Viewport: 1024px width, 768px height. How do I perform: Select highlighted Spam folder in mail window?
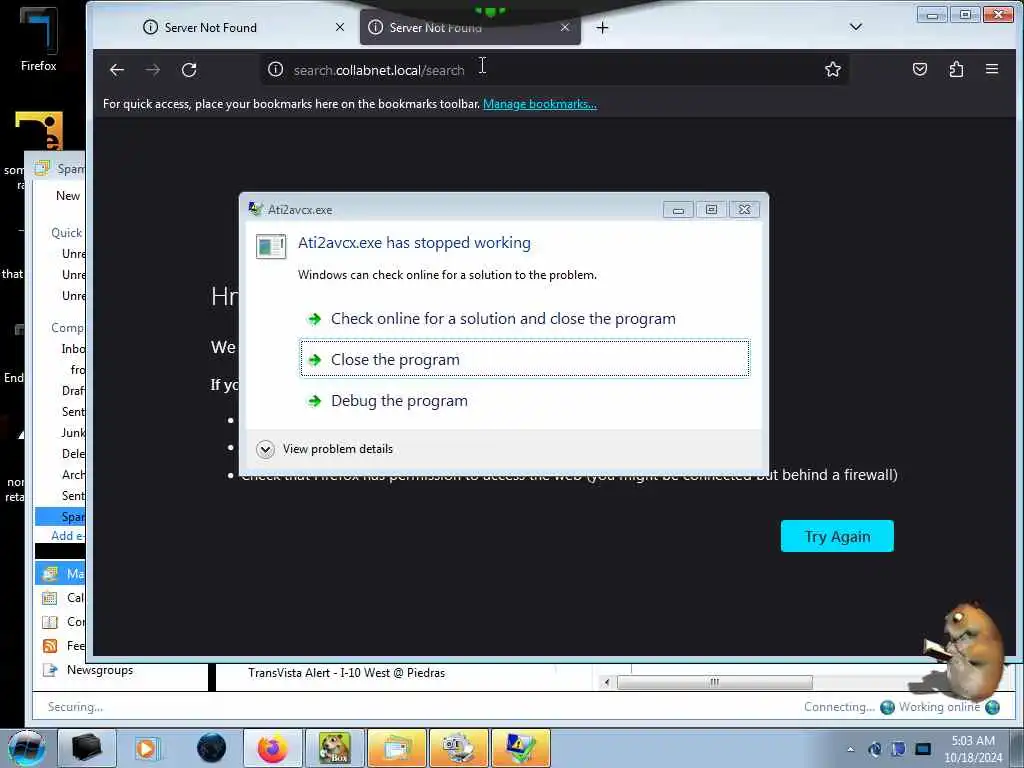click(x=60, y=517)
